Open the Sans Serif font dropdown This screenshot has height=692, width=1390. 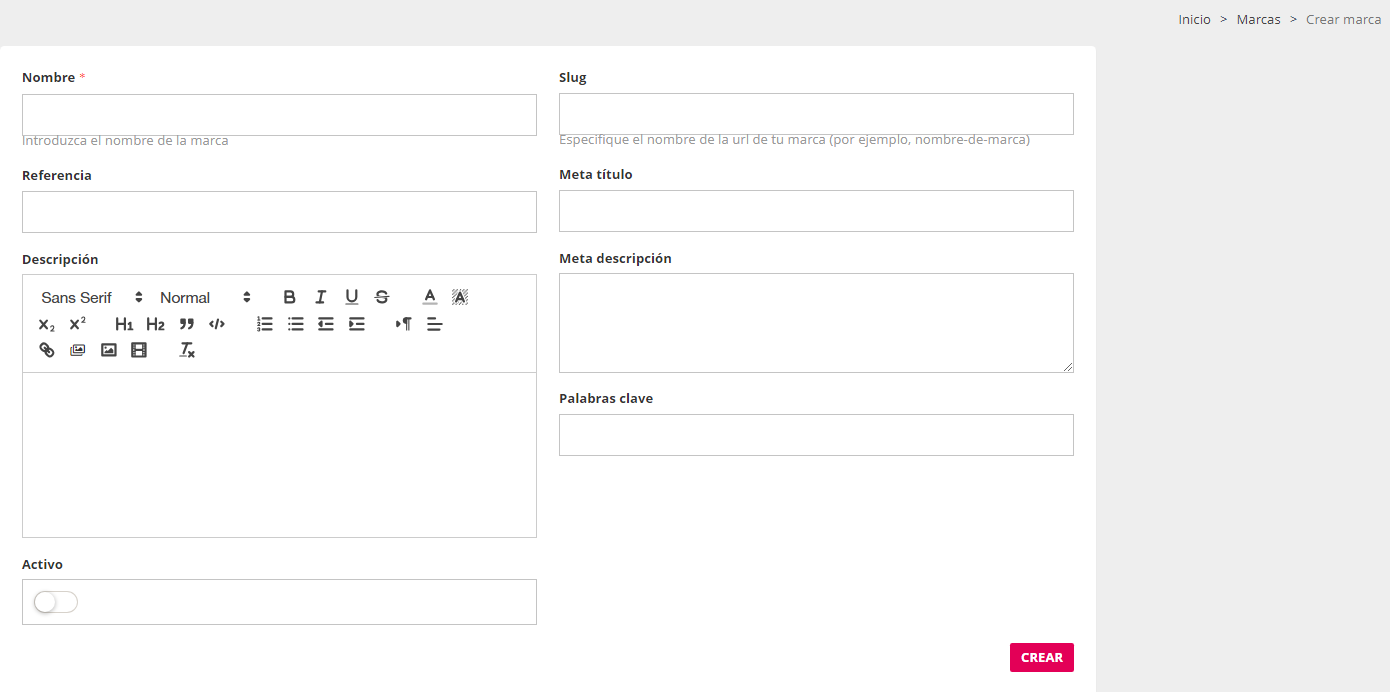coord(92,297)
